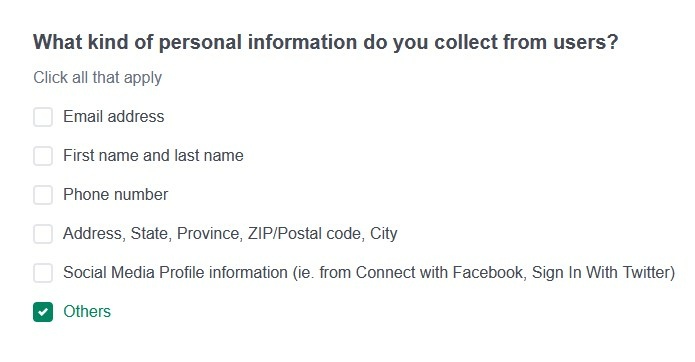Screen dimensions: 695x362
Task: Click the Social Media Profile information label
Action: point(369,272)
